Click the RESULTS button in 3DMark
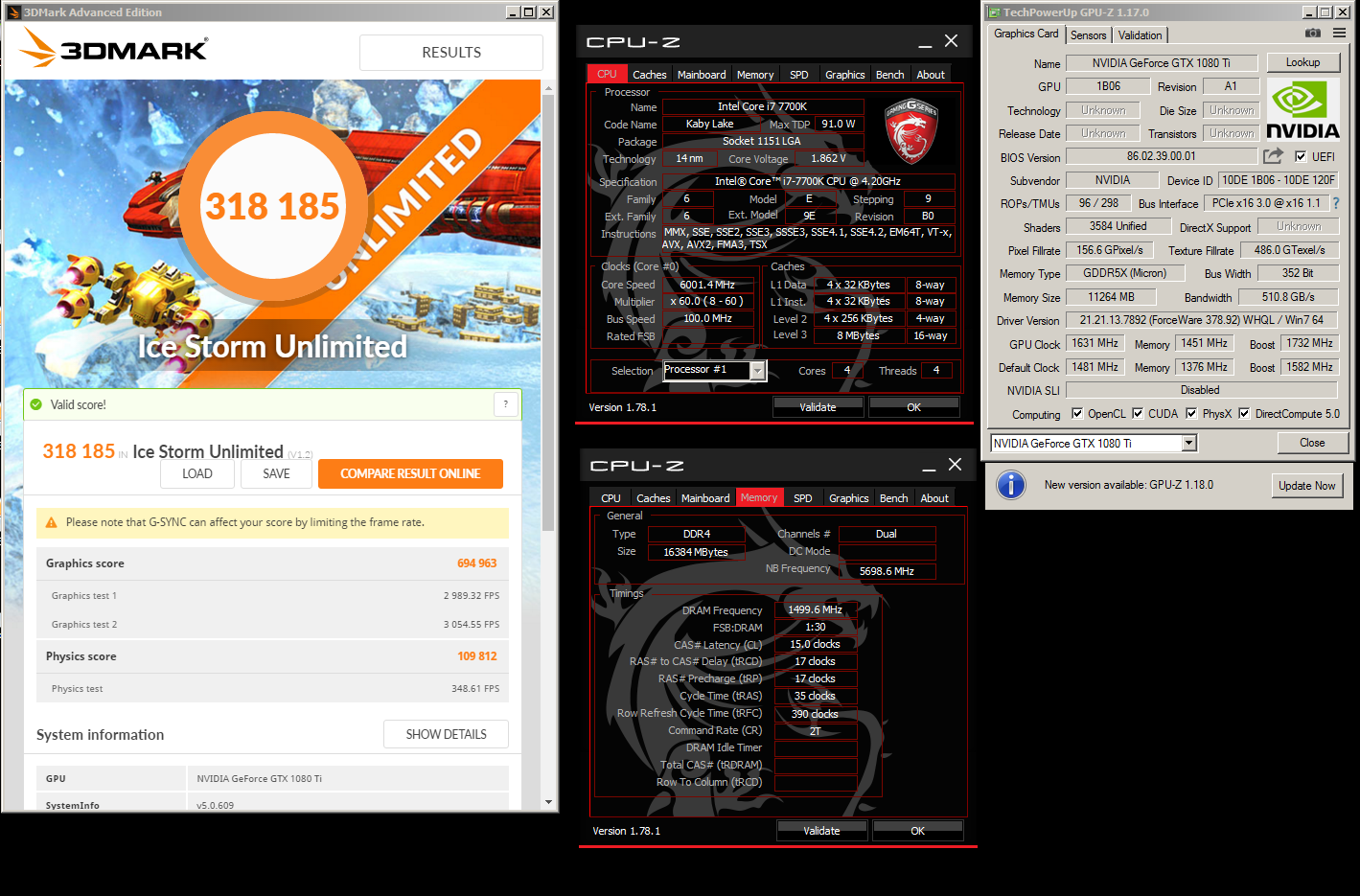This screenshot has height=896, width=1360. coord(451,53)
